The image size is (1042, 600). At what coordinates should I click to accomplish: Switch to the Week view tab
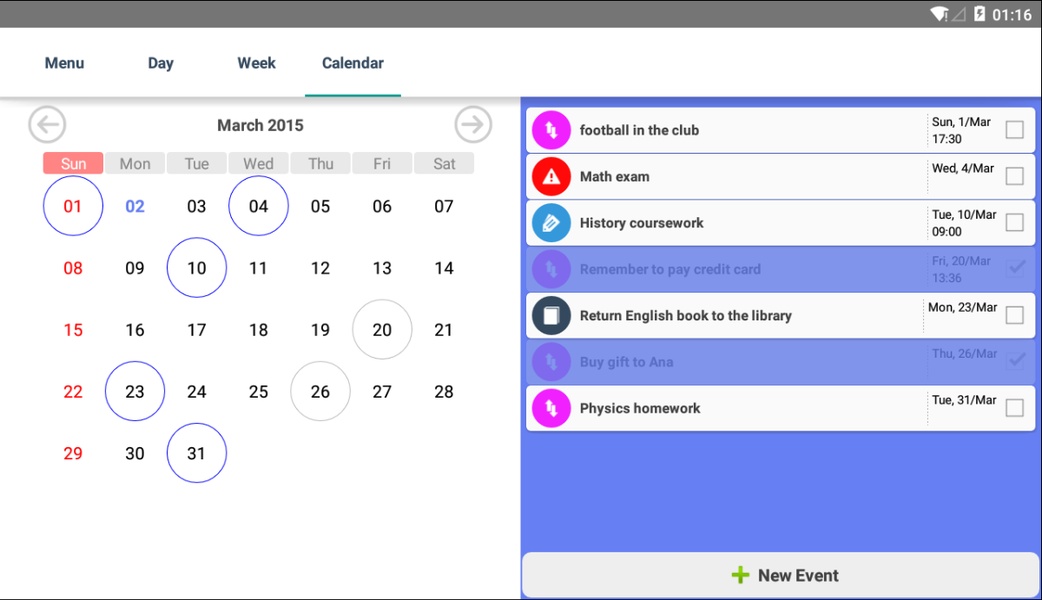(x=257, y=63)
